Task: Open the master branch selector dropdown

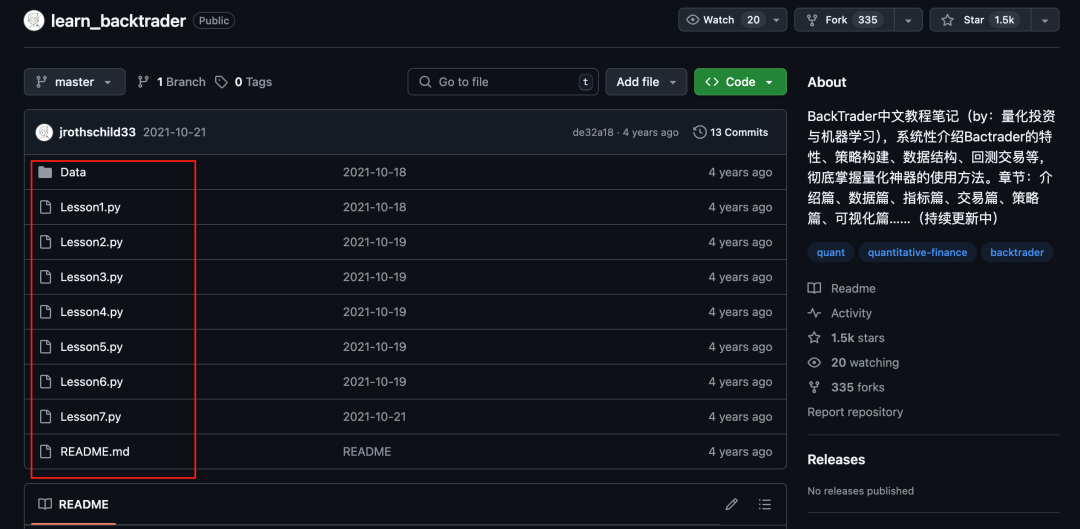Action: coord(74,82)
